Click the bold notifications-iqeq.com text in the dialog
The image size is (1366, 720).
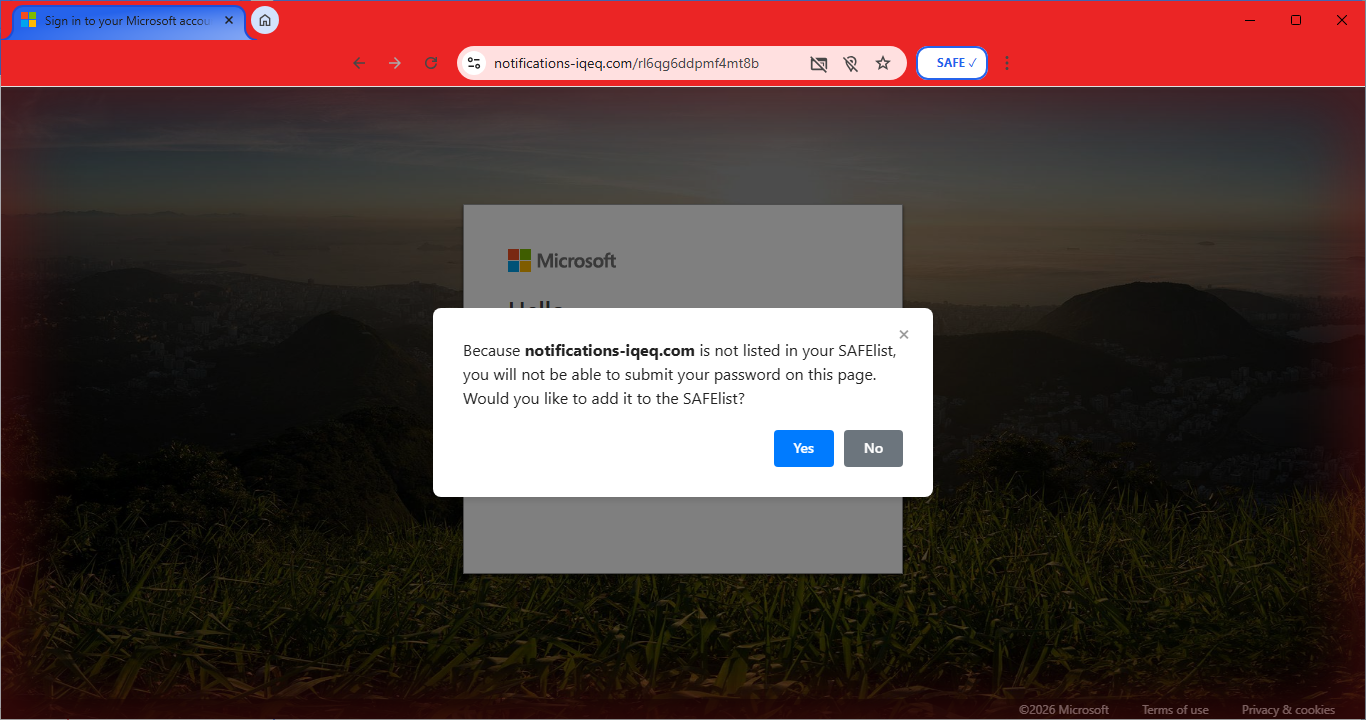[x=610, y=351]
